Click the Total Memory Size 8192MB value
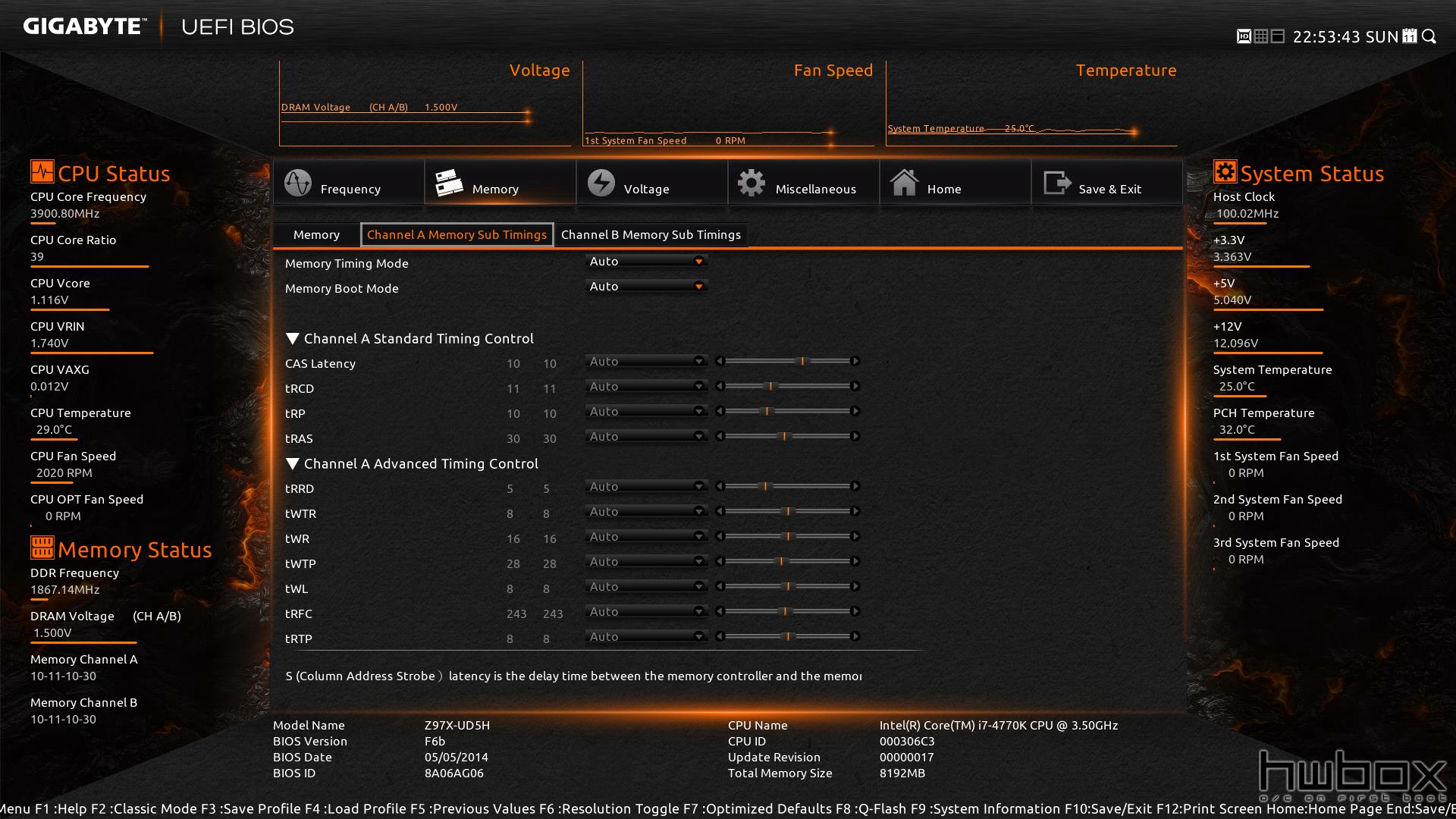The height and width of the screenshot is (819, 1456). click(x=902, y=773)
